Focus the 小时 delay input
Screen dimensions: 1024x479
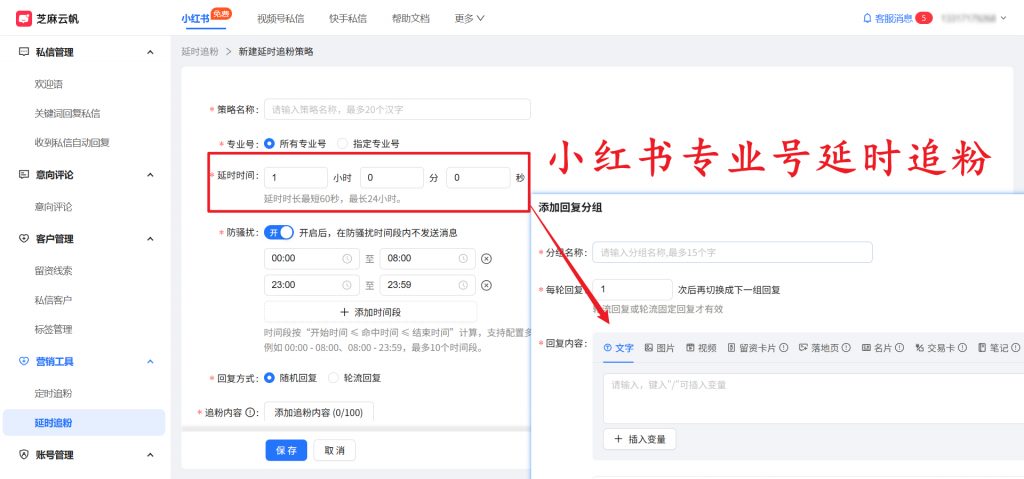(x=296, y=178)
